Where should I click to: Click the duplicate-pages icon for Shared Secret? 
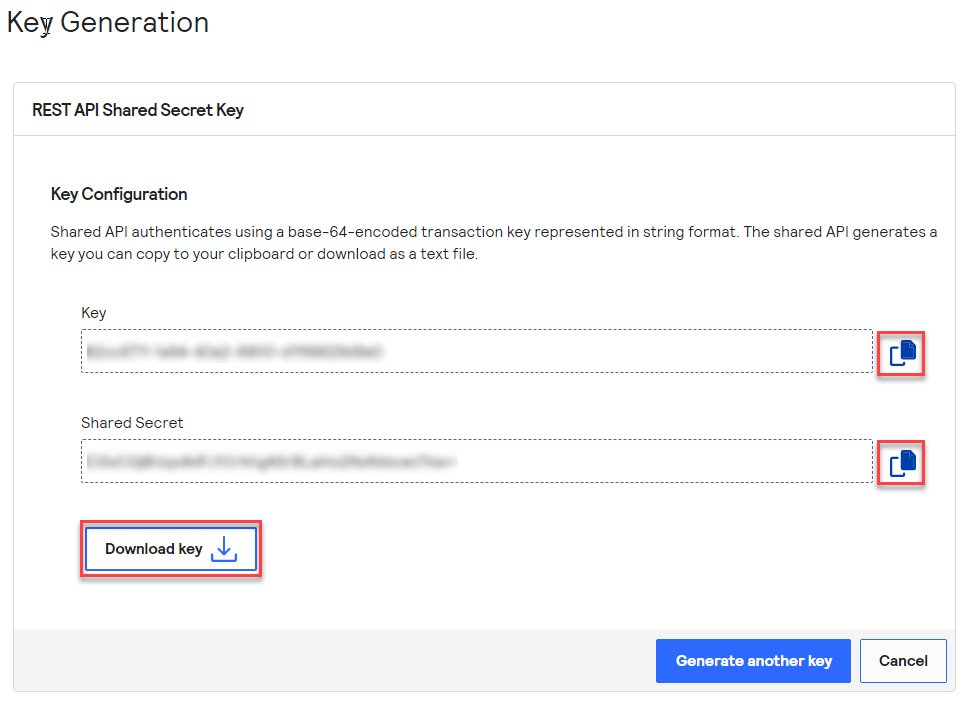900,462
